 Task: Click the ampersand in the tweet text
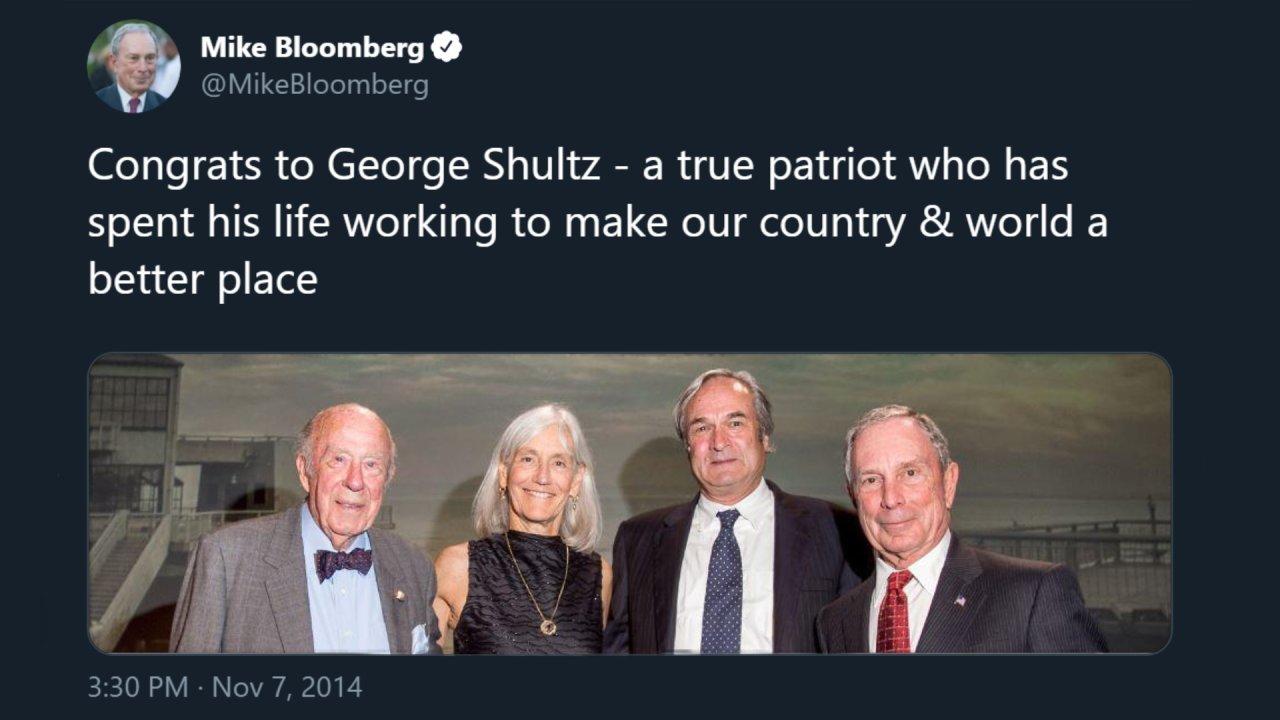pyautogui.click(x=939, y=223)
